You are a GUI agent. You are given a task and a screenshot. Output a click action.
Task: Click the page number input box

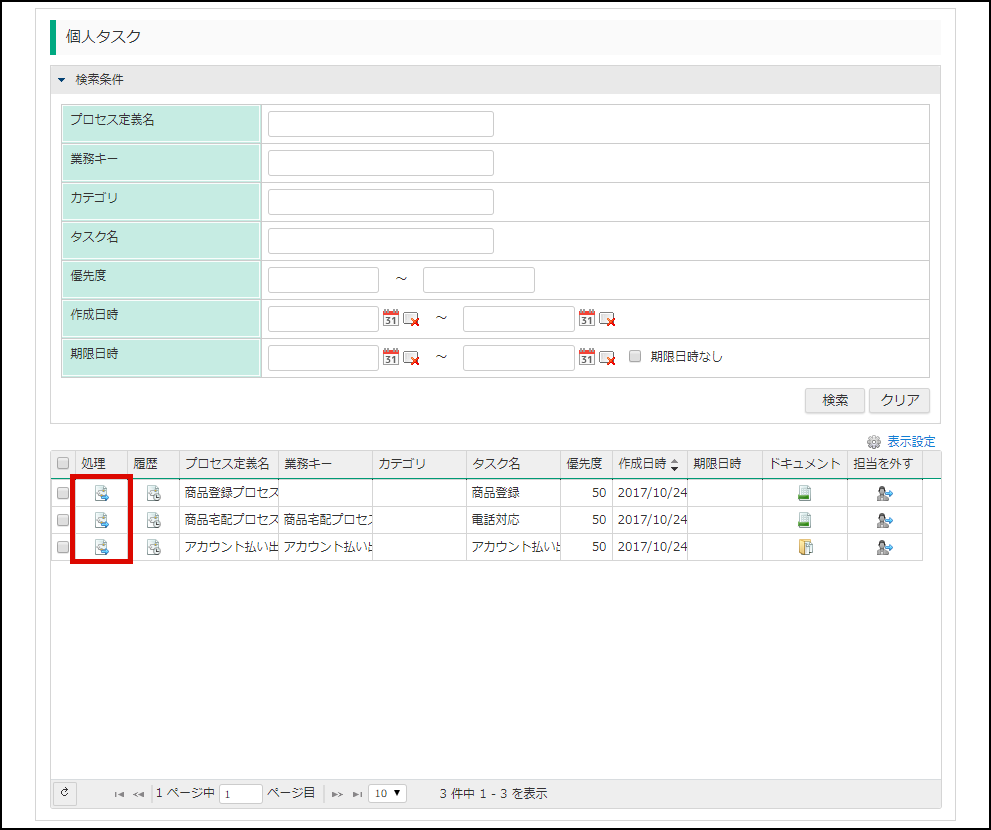240,794
